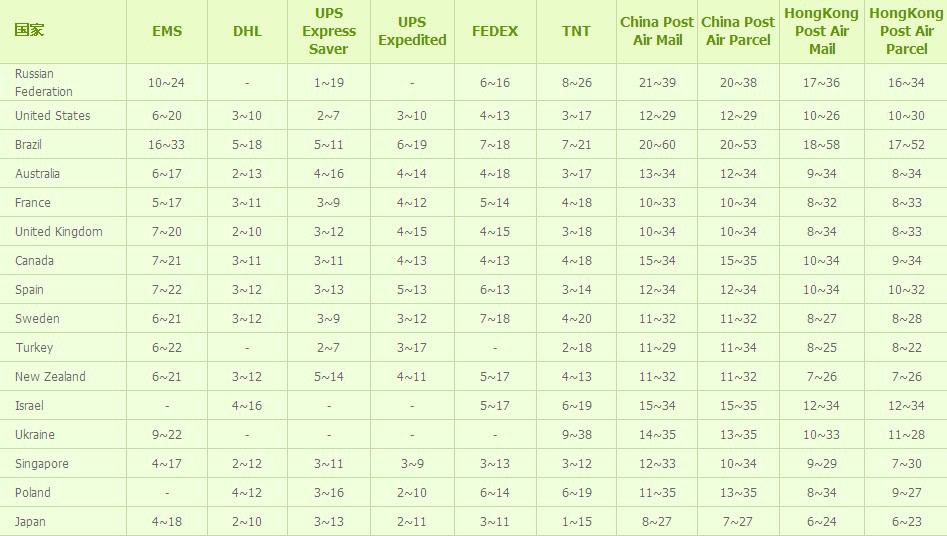Screen dimensions: 947x536
Task: Click the China Post Air Mail header
Action: [x=657, y=31]
